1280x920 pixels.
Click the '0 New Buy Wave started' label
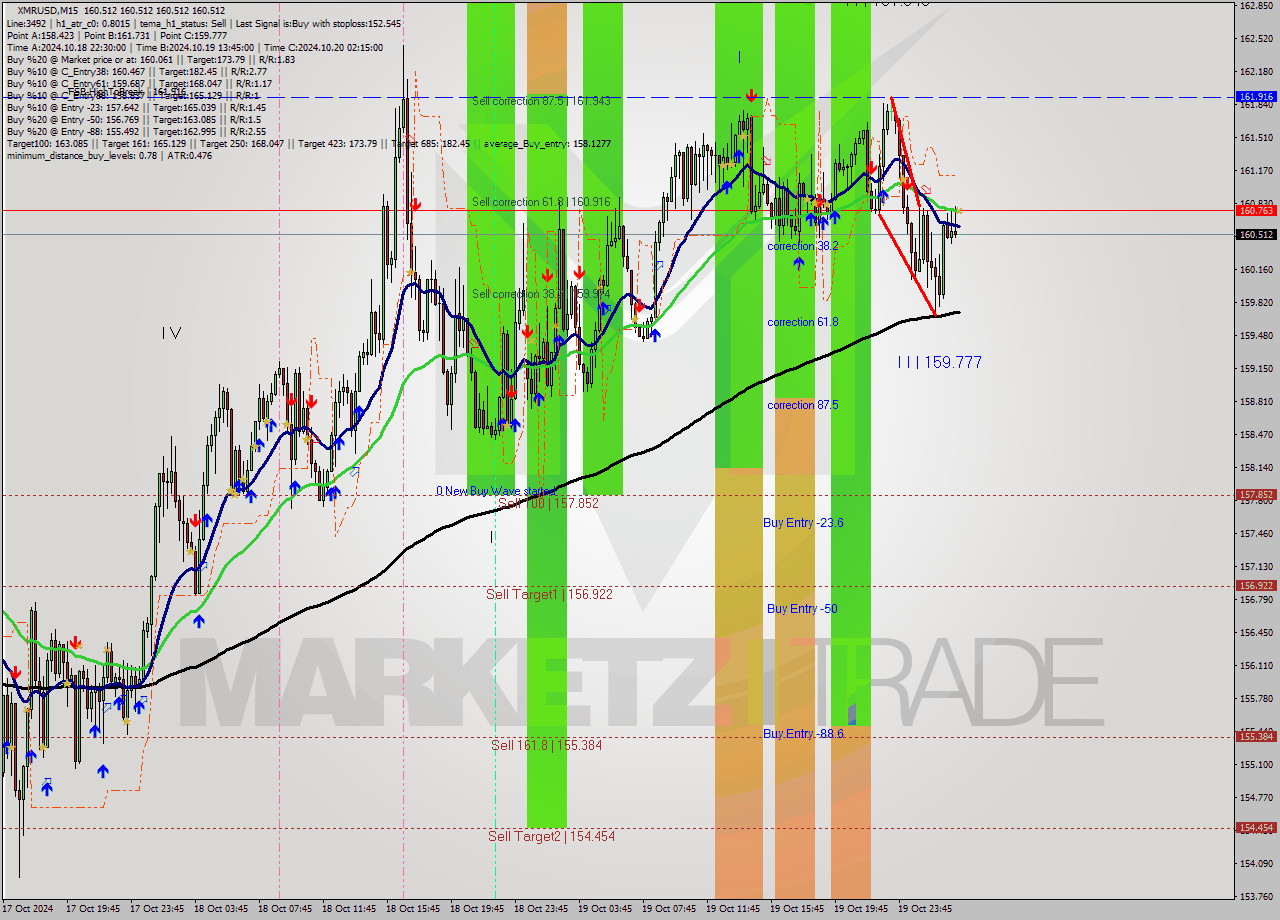click(497, 491)
